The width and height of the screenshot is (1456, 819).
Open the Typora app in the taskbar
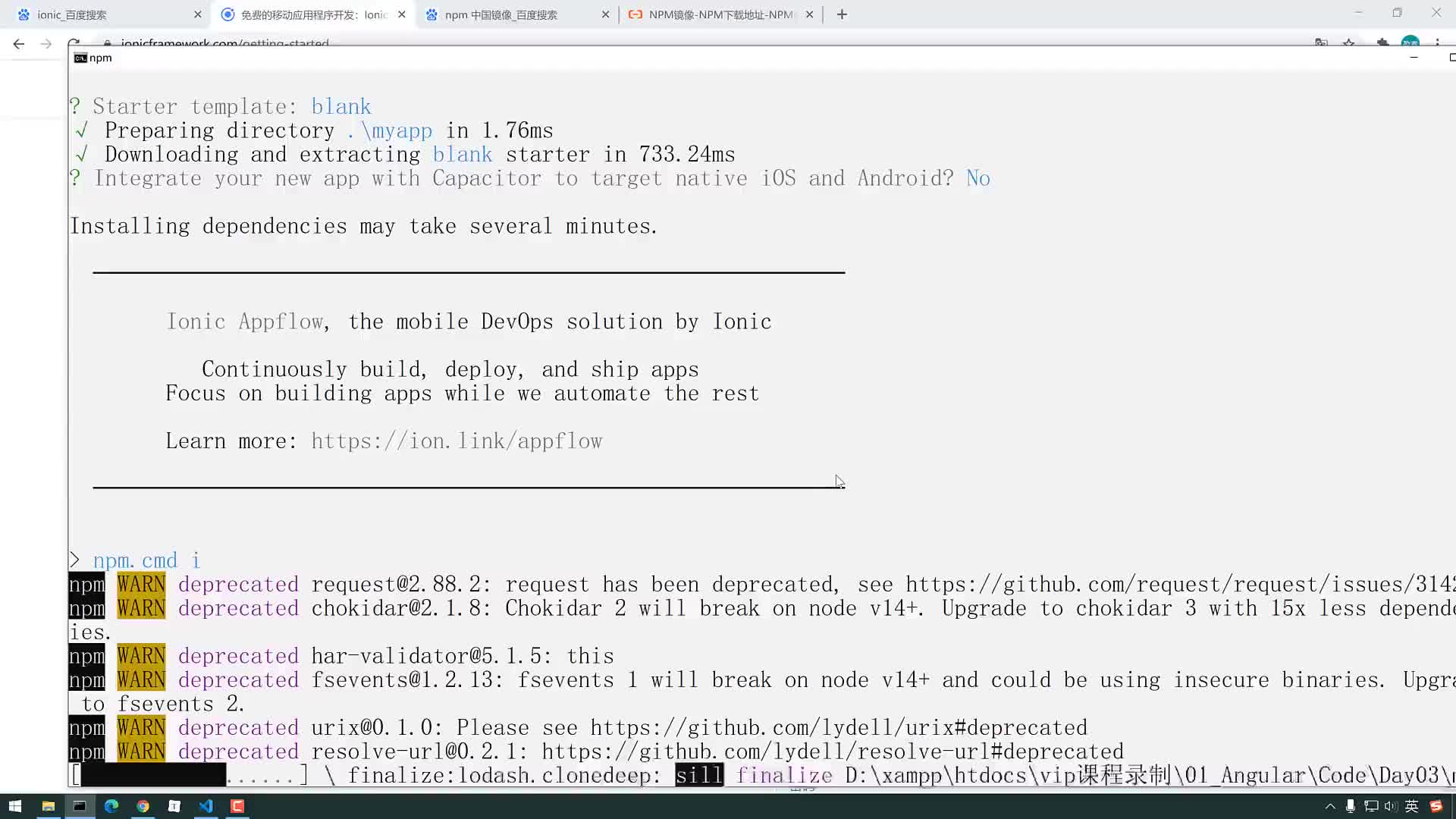pyautogui.click(x=174, y=806)
